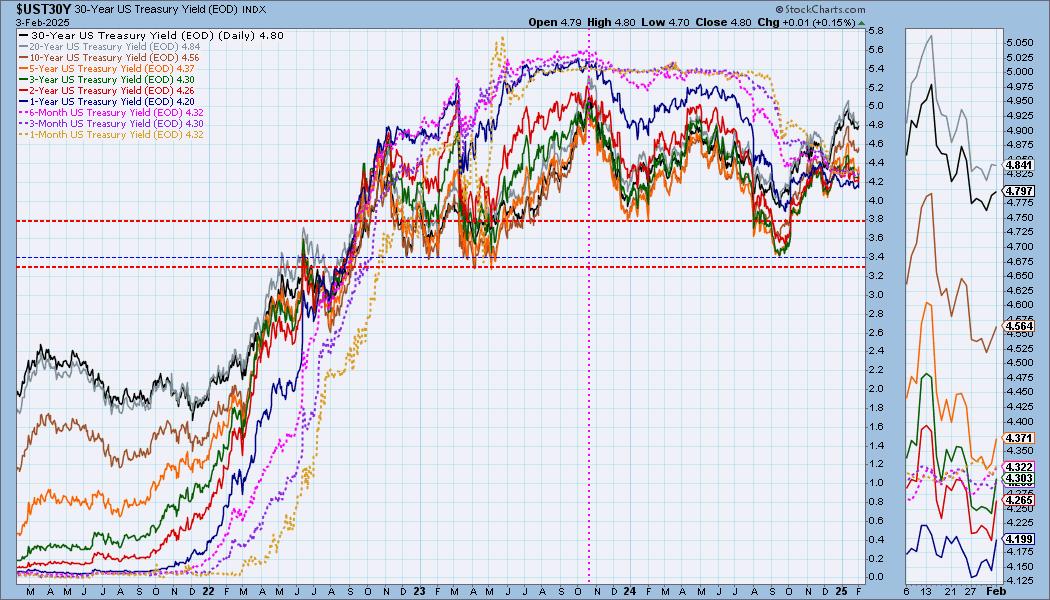This screenshot has width=1050, height=600.
Task: Click the 2.0 label on the main y-axis
Action: pyautogui.click(x=876, y=388)
